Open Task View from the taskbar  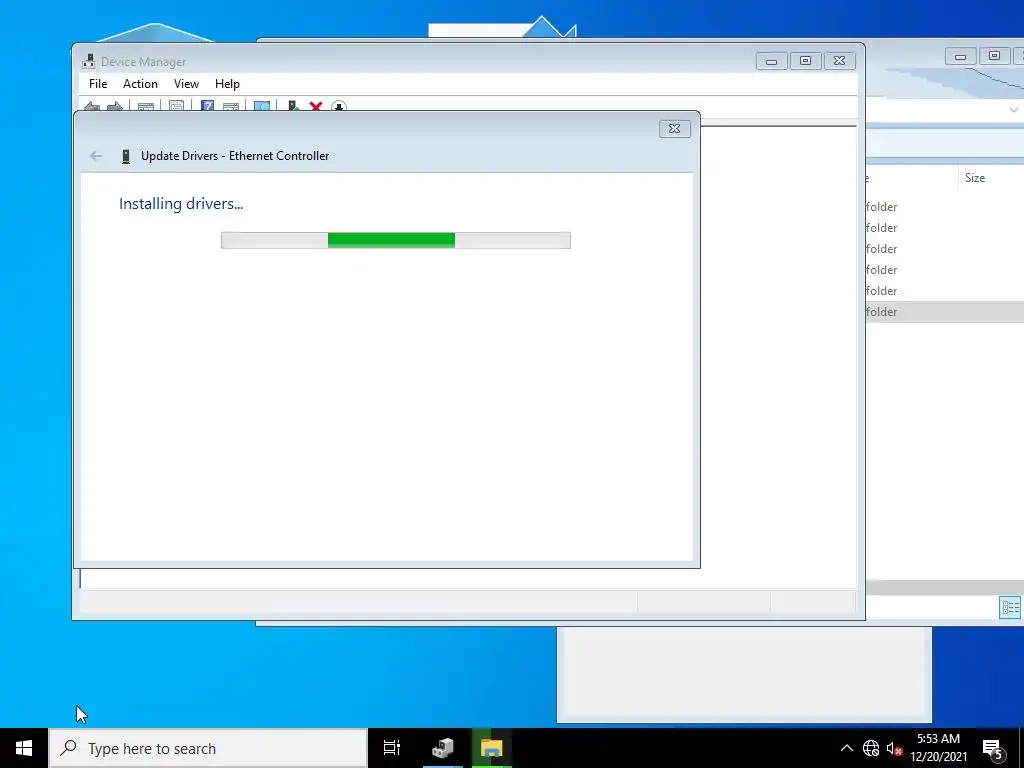click(x=391, y=748)
